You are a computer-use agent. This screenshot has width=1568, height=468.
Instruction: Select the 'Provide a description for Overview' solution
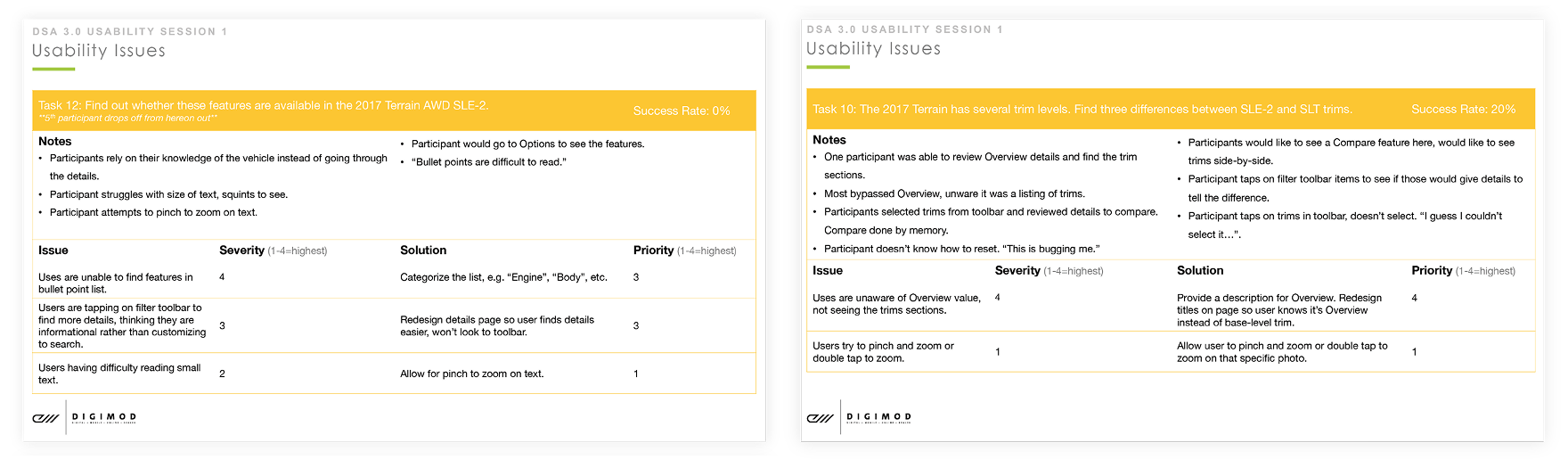[x=1279, y=310]
